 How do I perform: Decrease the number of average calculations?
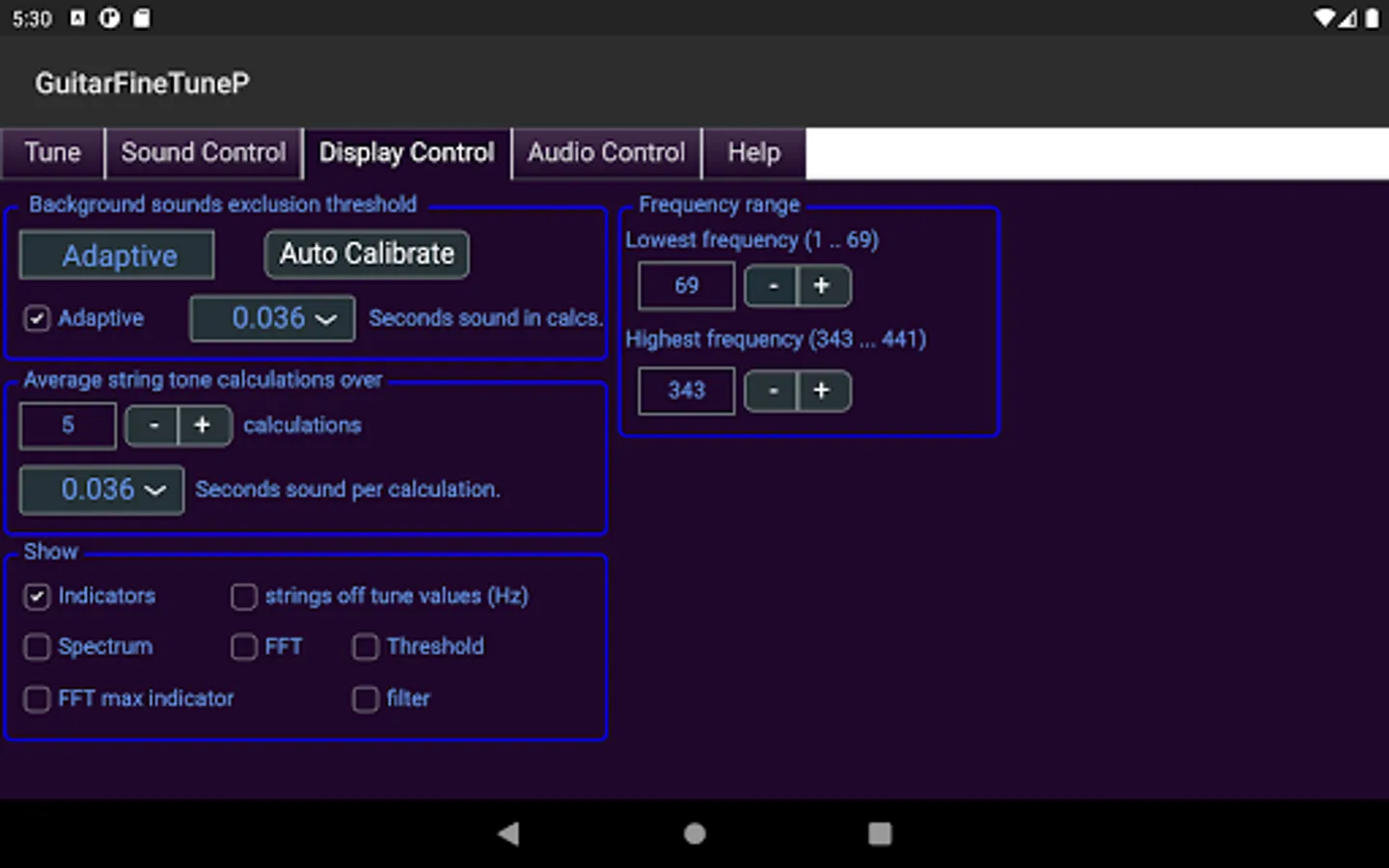152,425
